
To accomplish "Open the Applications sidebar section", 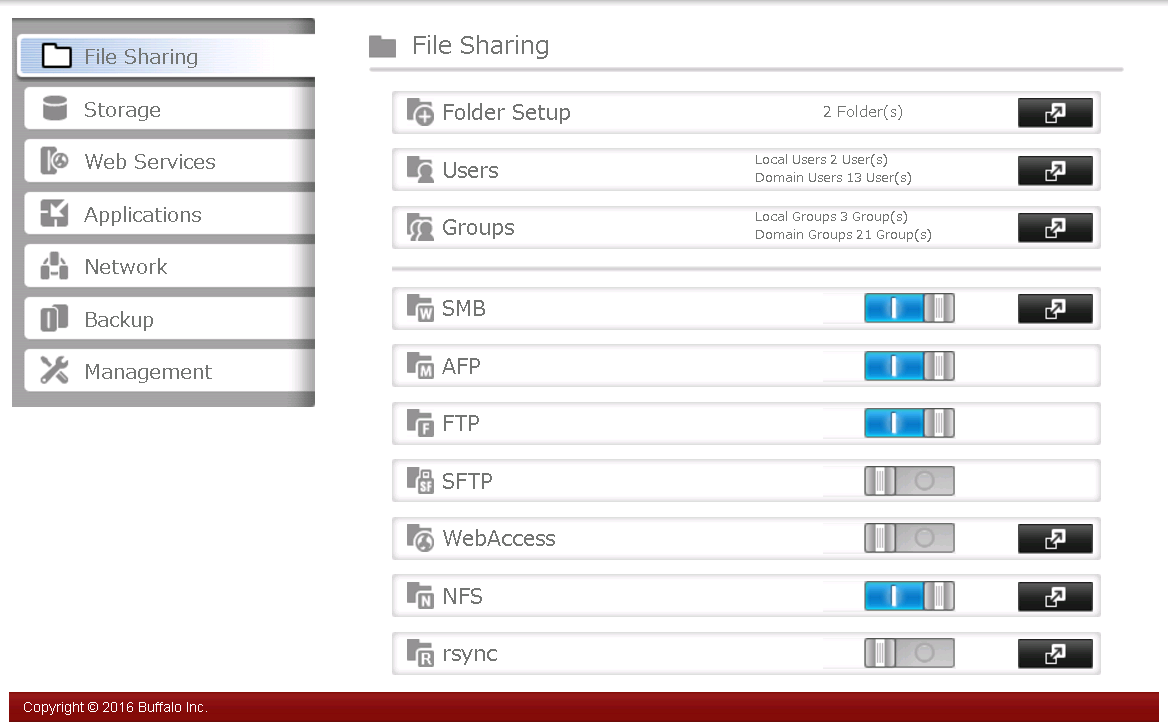I will [142, 215].
